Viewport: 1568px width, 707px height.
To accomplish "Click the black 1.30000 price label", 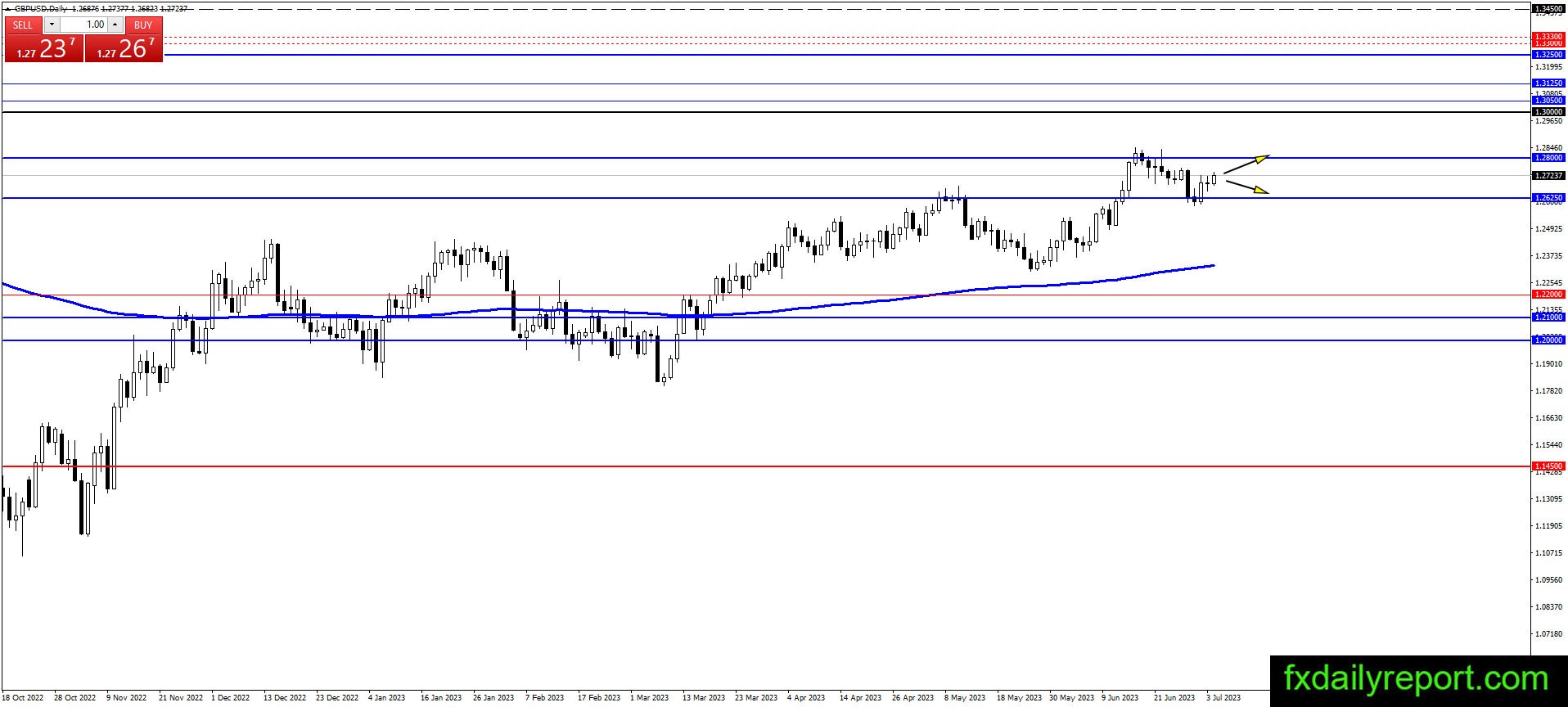I will click(x=1548, y=111).
